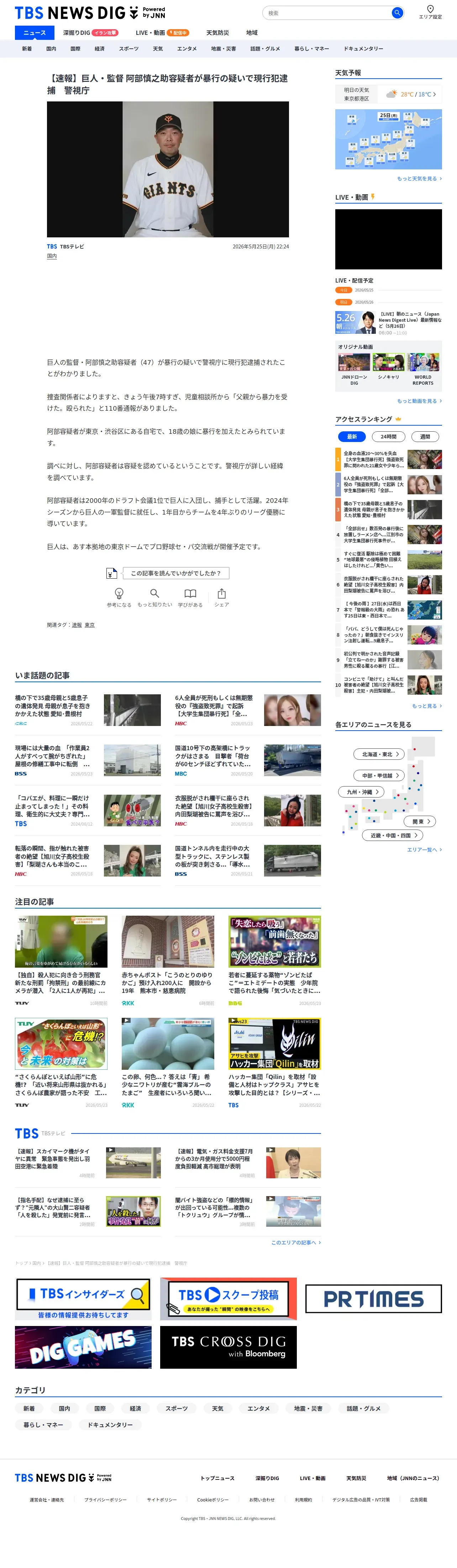Expand the 中部・甲信越 area button
The width and height of the screenshot is (457, 1568).
[380, 775]
